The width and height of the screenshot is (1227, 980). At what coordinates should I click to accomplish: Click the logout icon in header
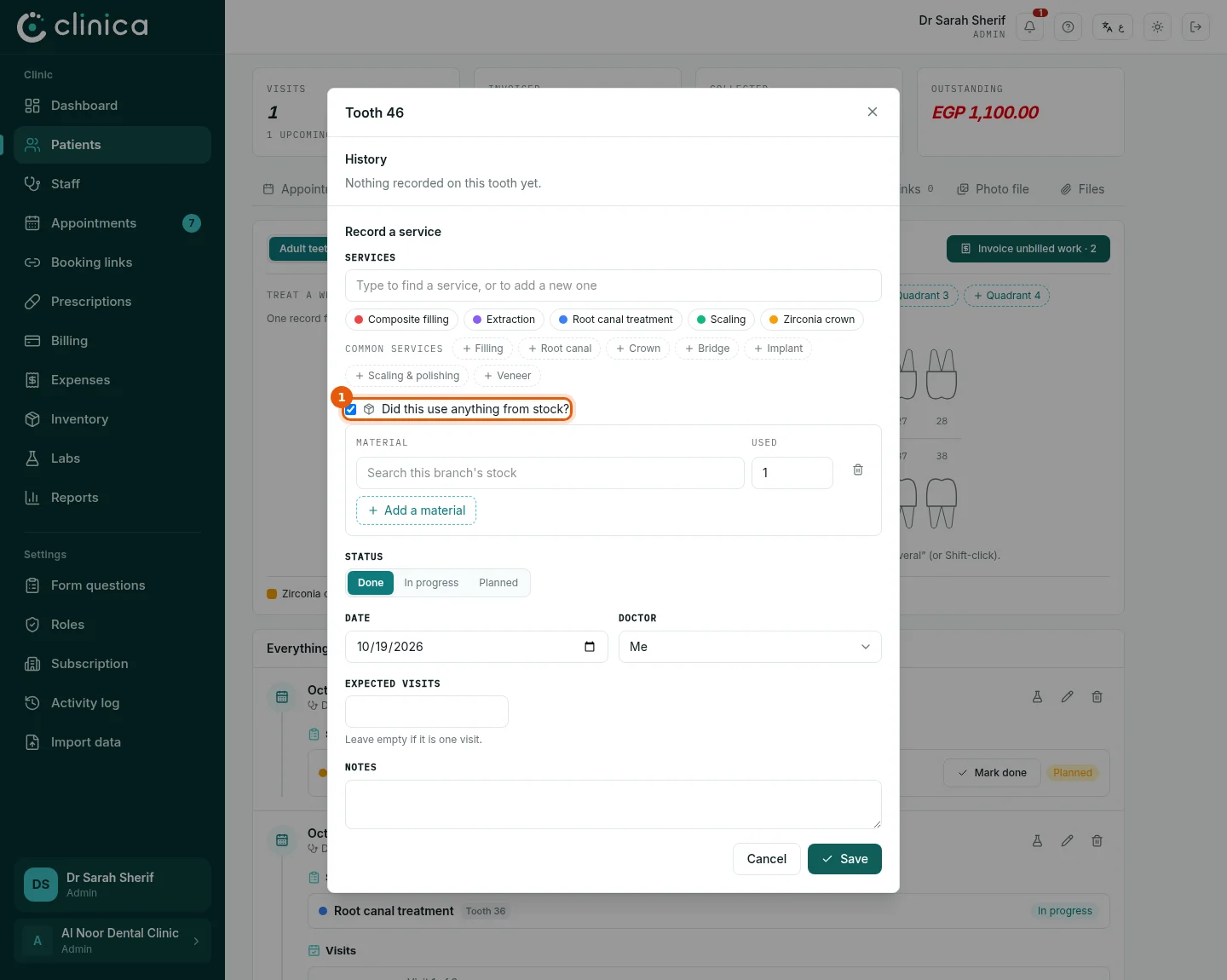[1195, 27]
